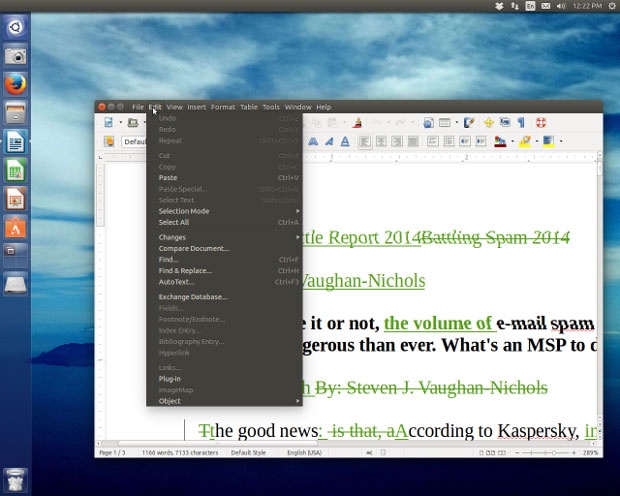Apply the yellow Highlighting marker icon

point(525,141)
